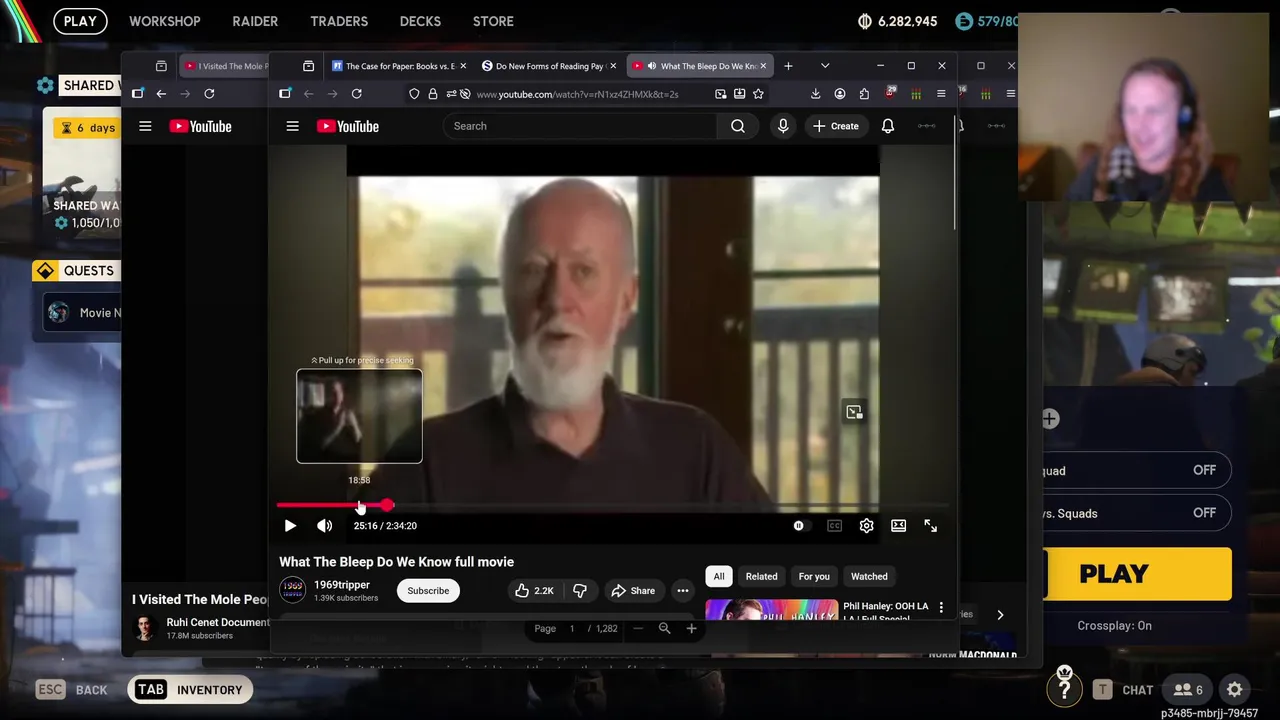The image size is (1280, 720).
Task: Click the YouTube logo in the front window
Action: (x=348, y=126)
